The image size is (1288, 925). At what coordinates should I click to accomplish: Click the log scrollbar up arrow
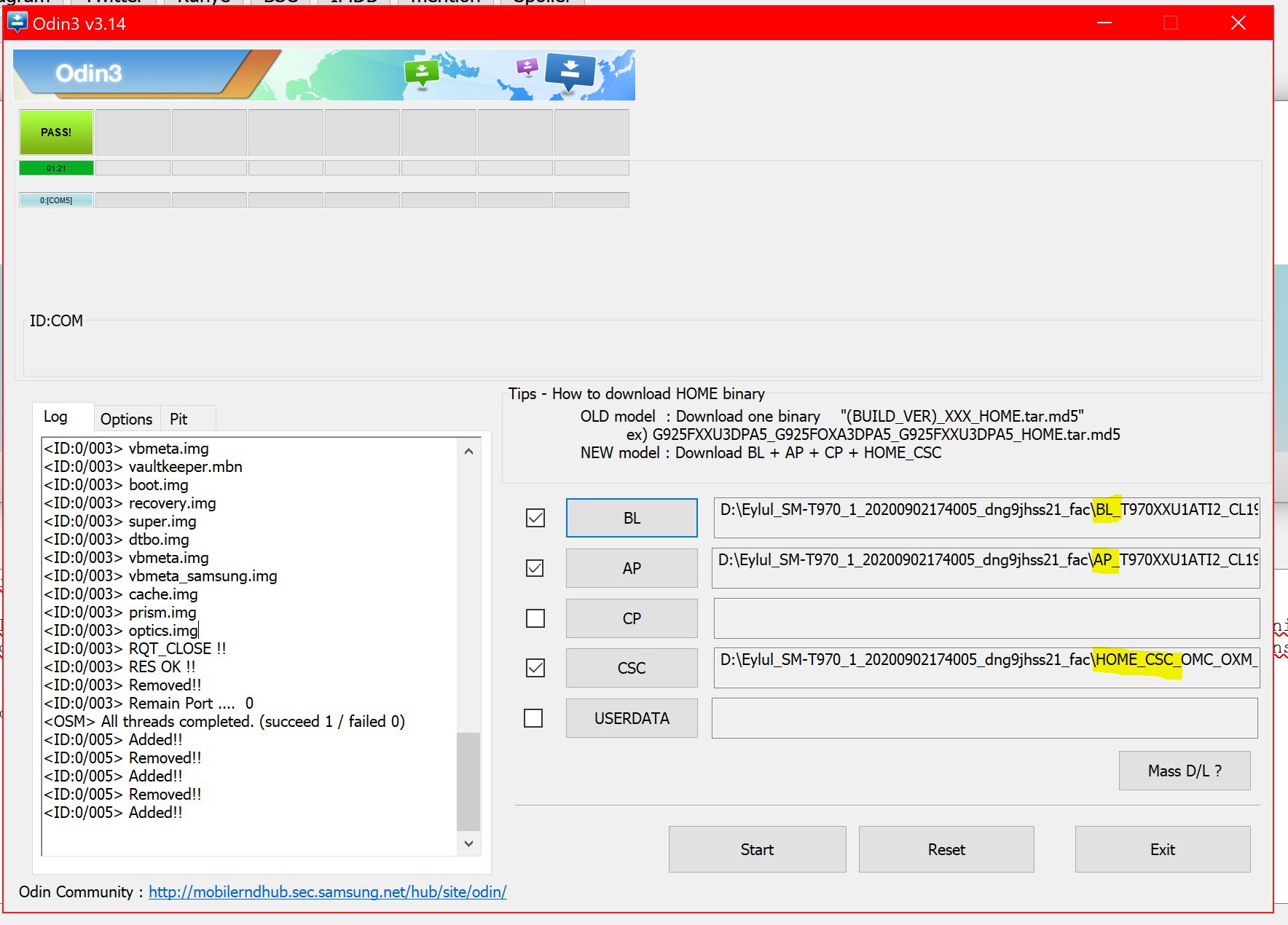[x=468, y=452]
